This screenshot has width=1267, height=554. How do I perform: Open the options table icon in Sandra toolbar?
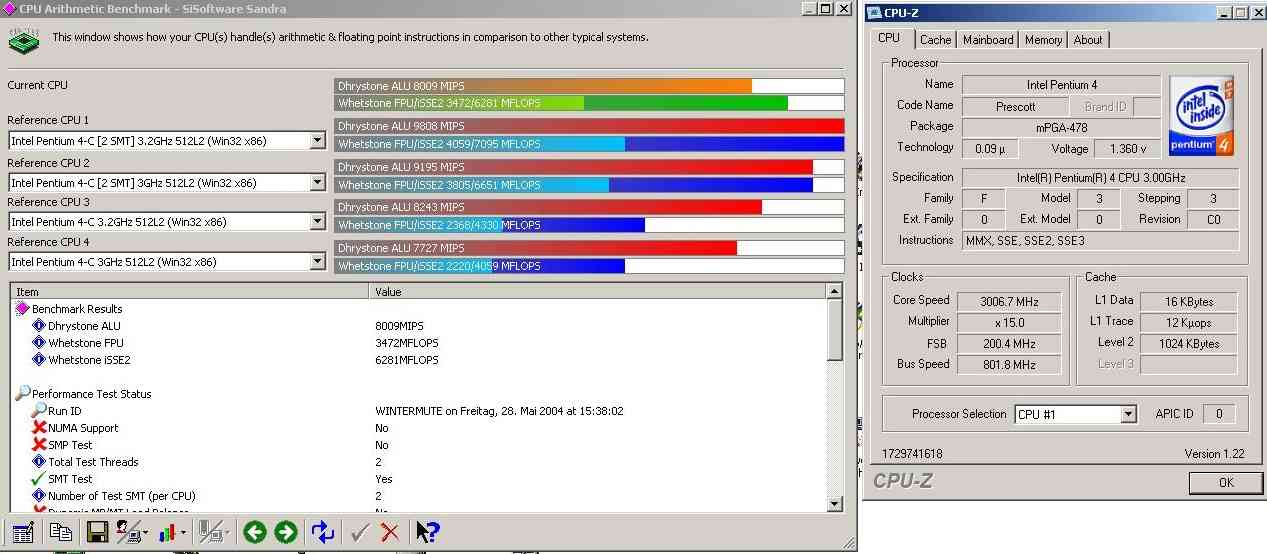point(24,532)
